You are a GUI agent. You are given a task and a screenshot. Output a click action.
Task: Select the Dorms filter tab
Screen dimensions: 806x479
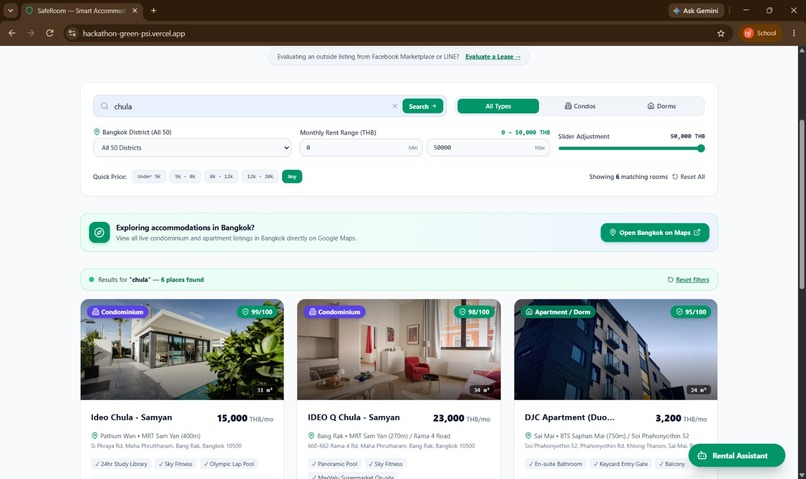pos(662,106)
